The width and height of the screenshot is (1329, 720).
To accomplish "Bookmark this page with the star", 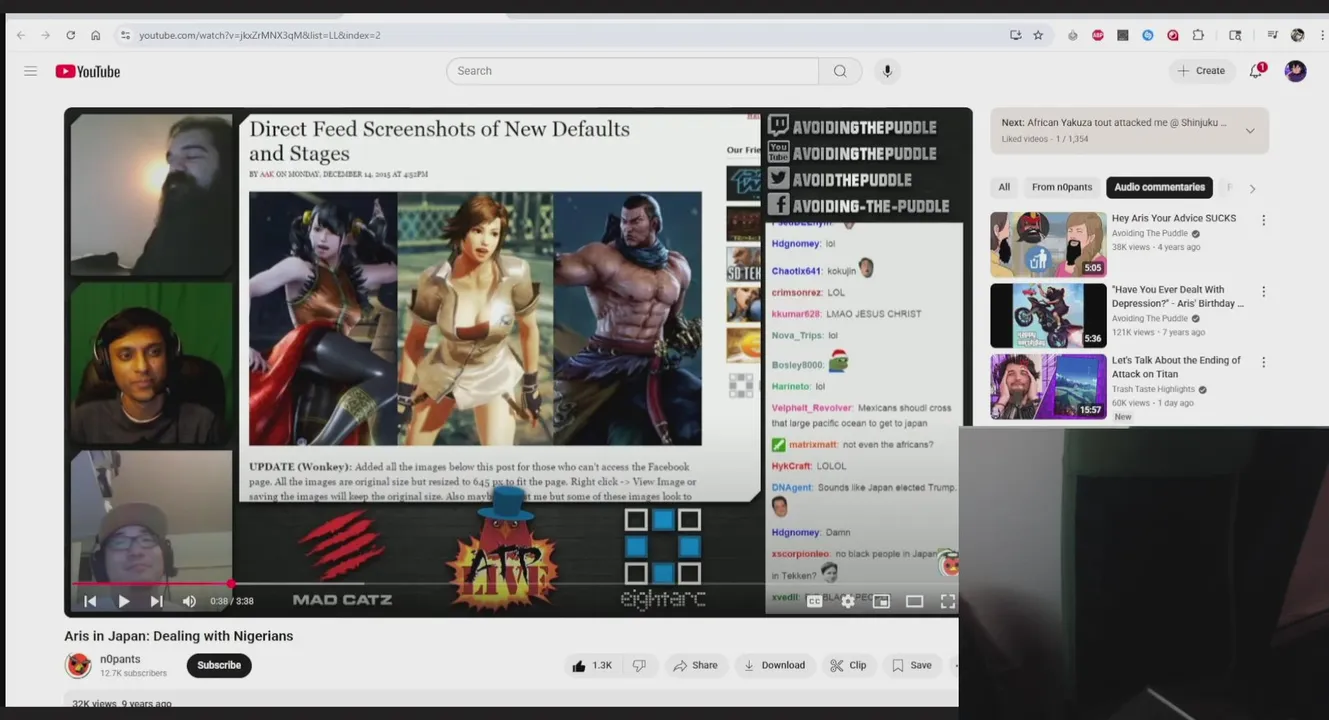I will [1038, 35].
